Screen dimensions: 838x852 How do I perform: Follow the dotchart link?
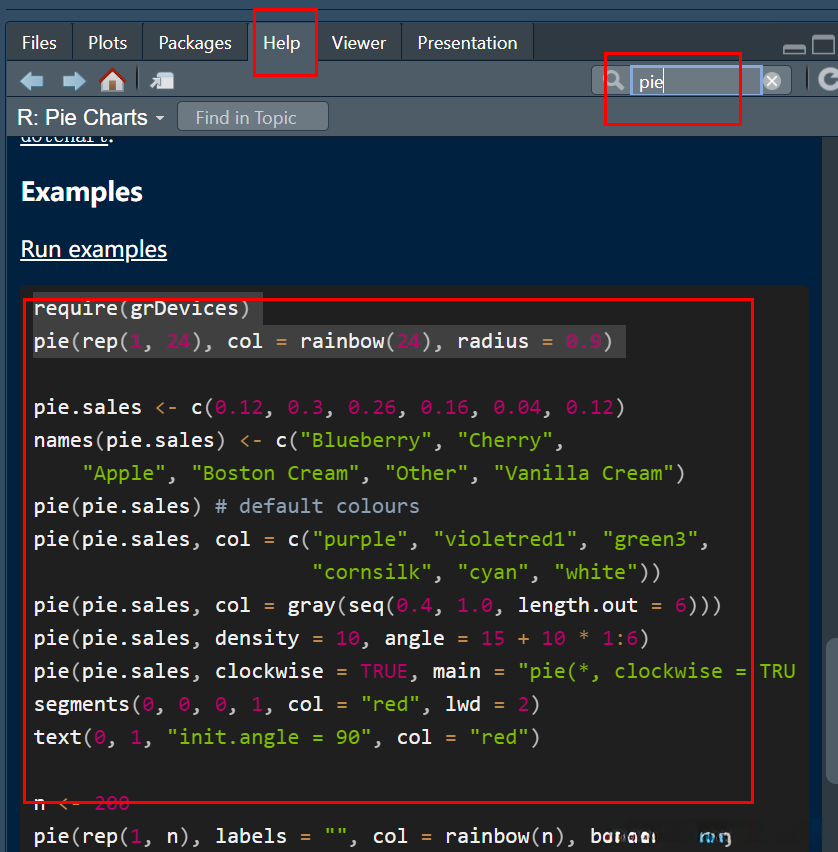[x=64, y=139]
